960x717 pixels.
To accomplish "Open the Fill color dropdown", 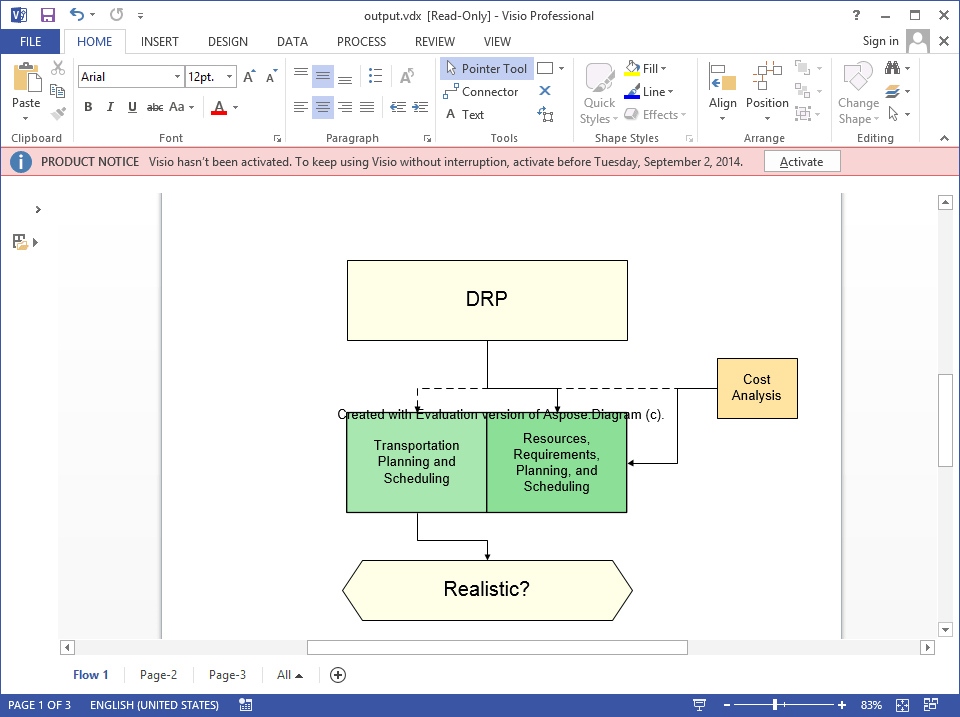I will 646,69.
